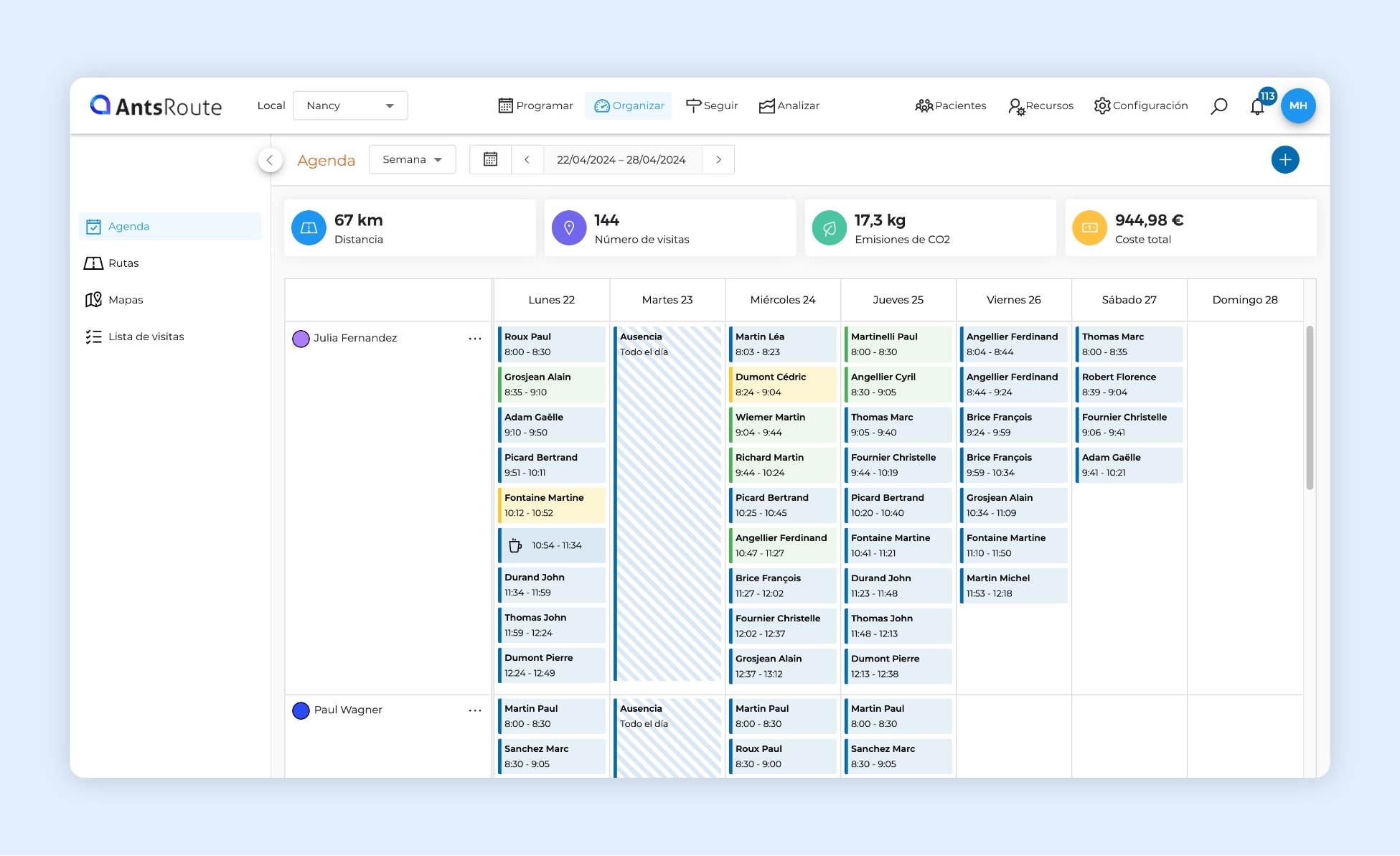
Task: Click Paul Wagner blue color circle
Action: tap(301, 710)
